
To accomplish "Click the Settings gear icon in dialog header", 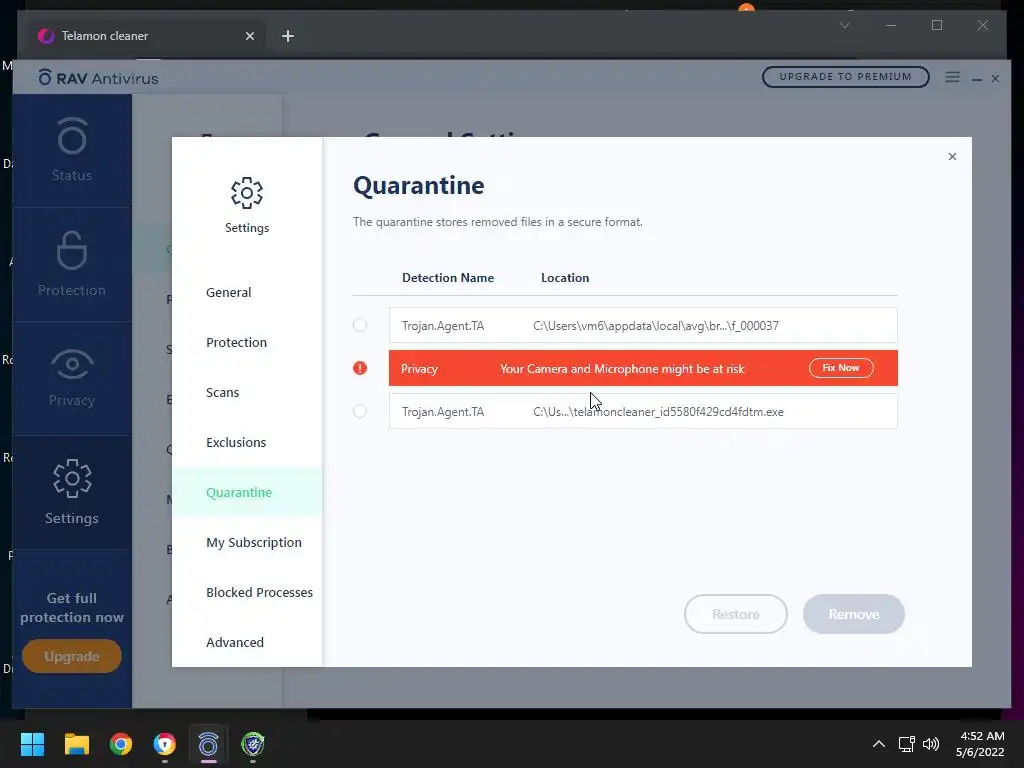I will pos(247,193).
